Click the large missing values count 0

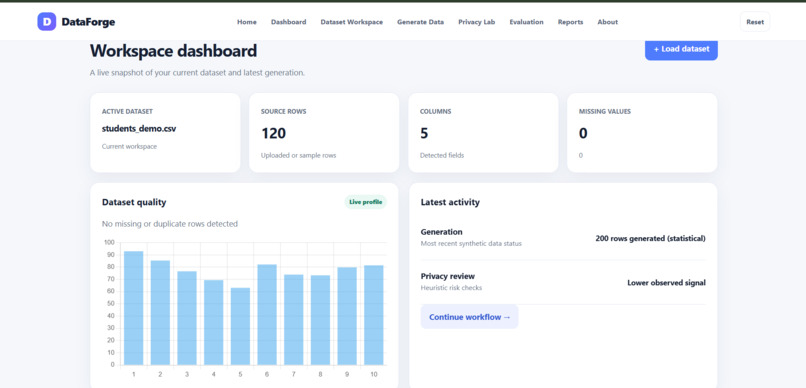(x=583, y=134)
